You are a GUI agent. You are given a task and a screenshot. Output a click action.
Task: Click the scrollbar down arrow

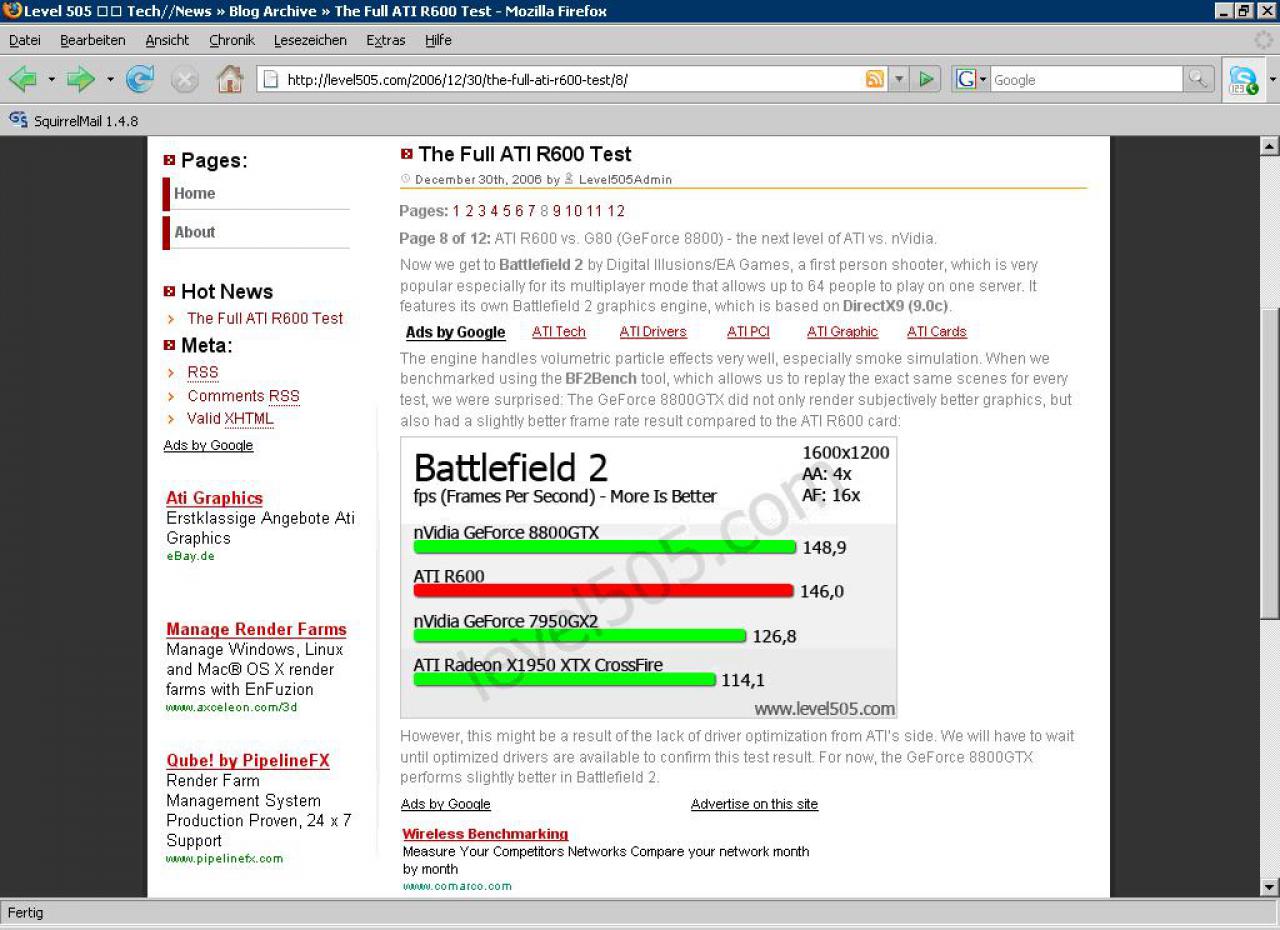1270,886
